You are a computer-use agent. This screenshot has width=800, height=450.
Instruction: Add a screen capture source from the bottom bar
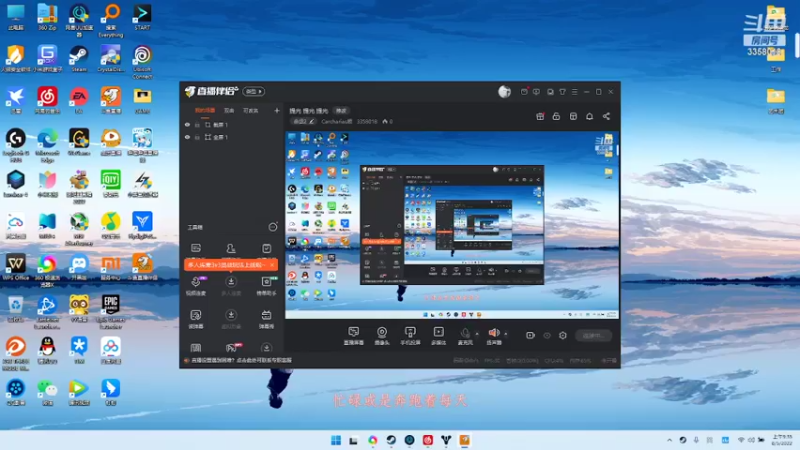(354, 336)
